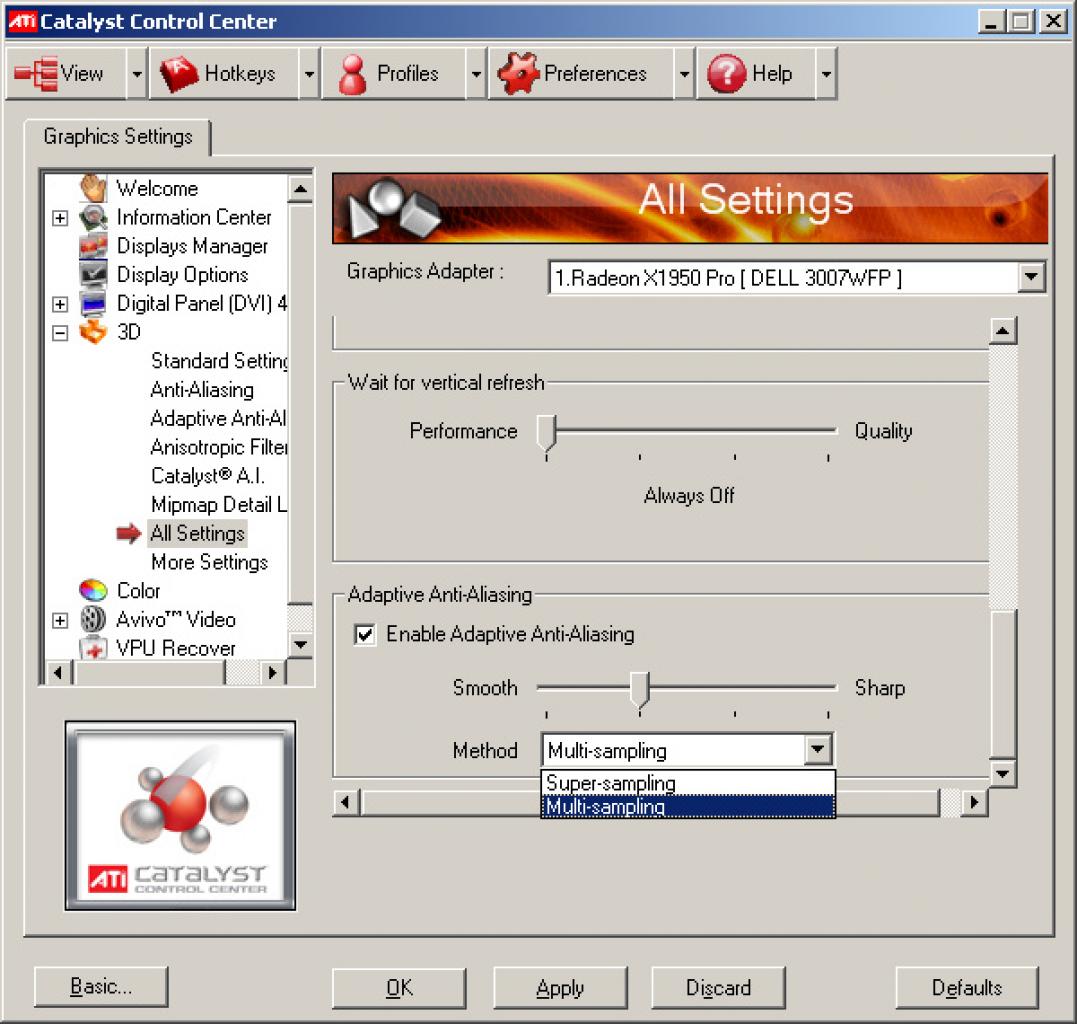The width and height of the screenshot is (1077, 1024).
Task: Click the Smooth/Sharp slider thumb
Action: (639, 690)
